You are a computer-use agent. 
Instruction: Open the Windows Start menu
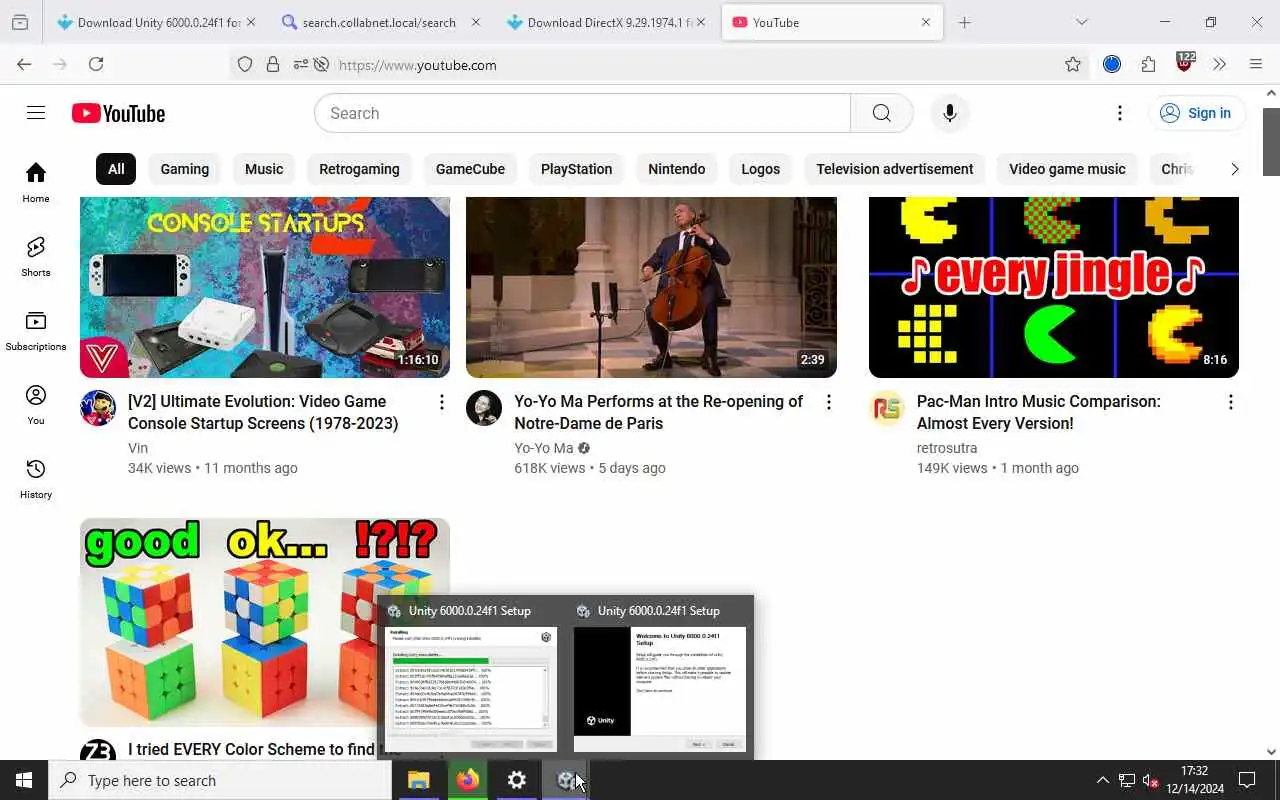[24, 780]
